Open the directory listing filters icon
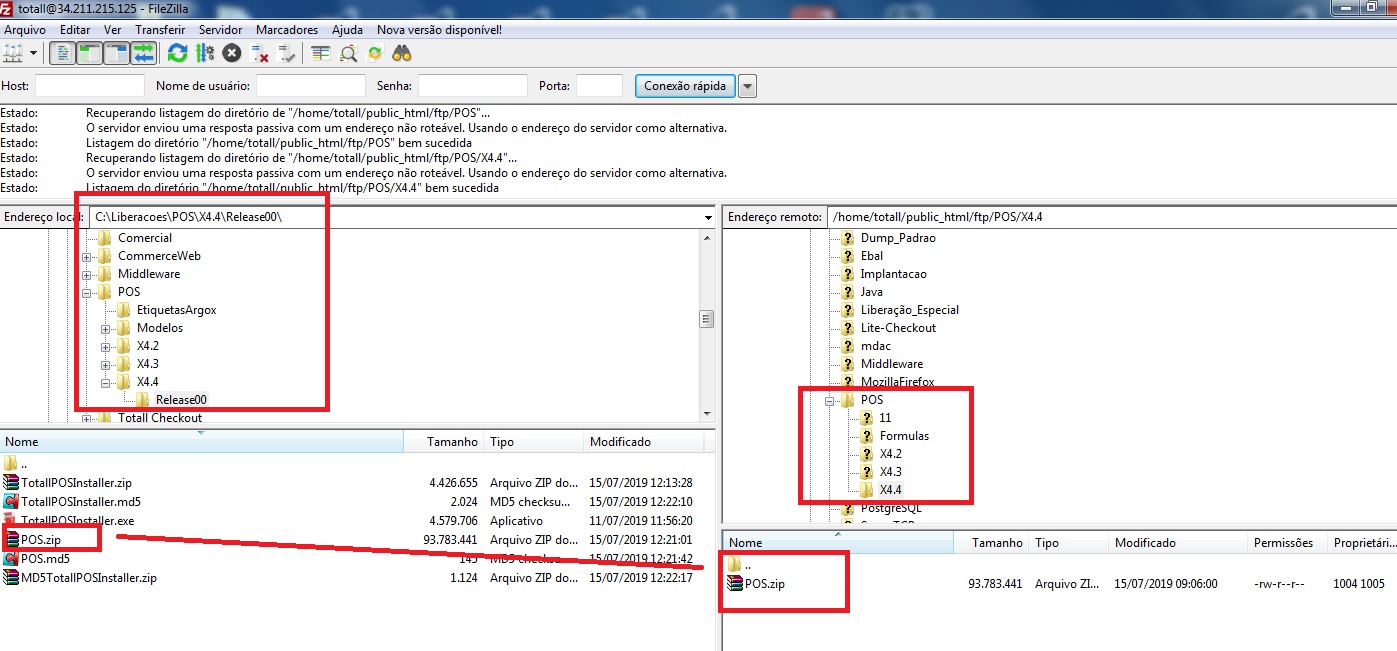Image resolution: width=1397 pixels, height=651 pixels. click(320, 53)
